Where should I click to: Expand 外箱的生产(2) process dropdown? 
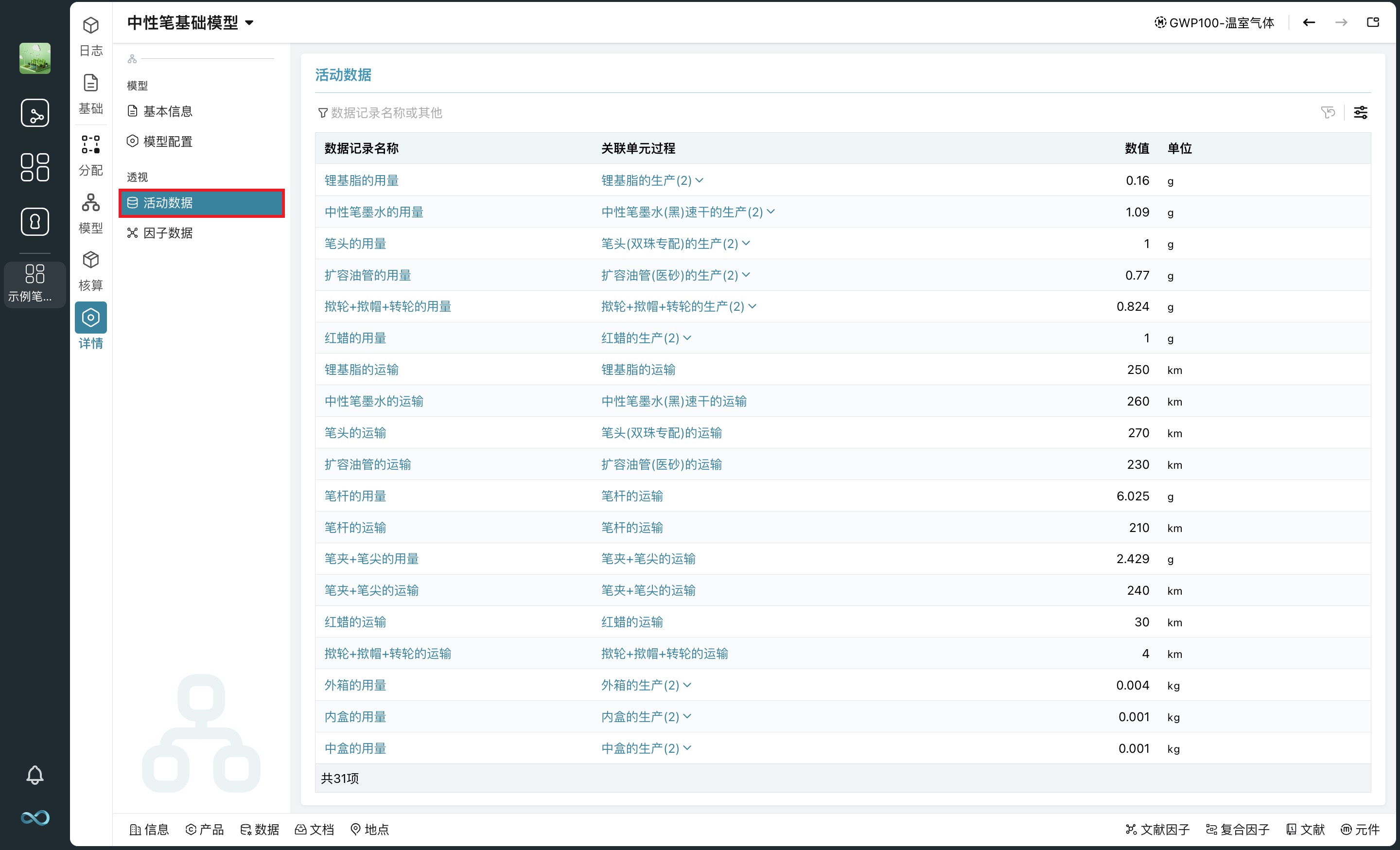(x=687, y=685)
